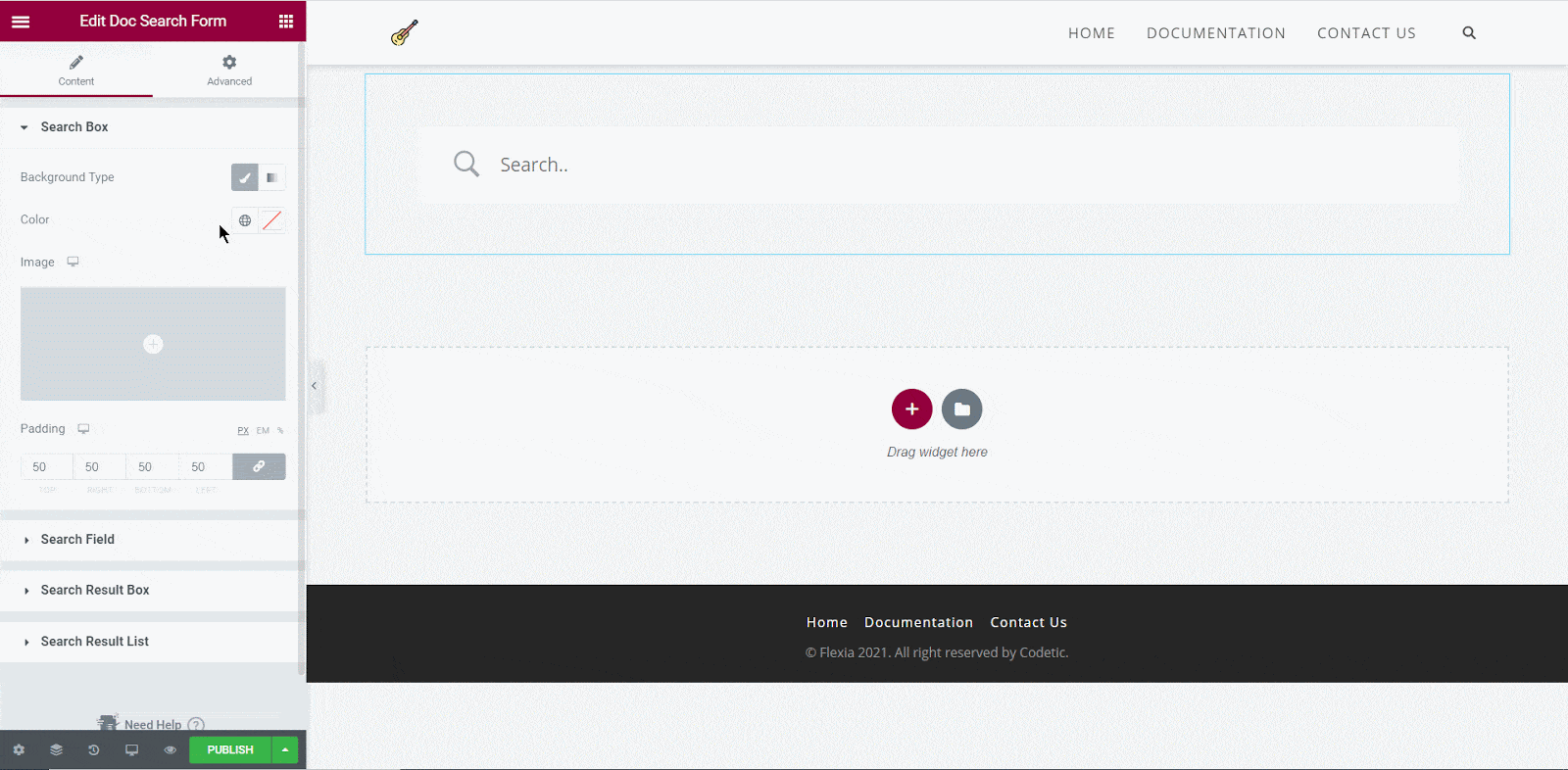Image resolution: width=1568 pixels, height=770 pixels.
Task: Click the footer Documentation link
Action: tap(919, 622)
